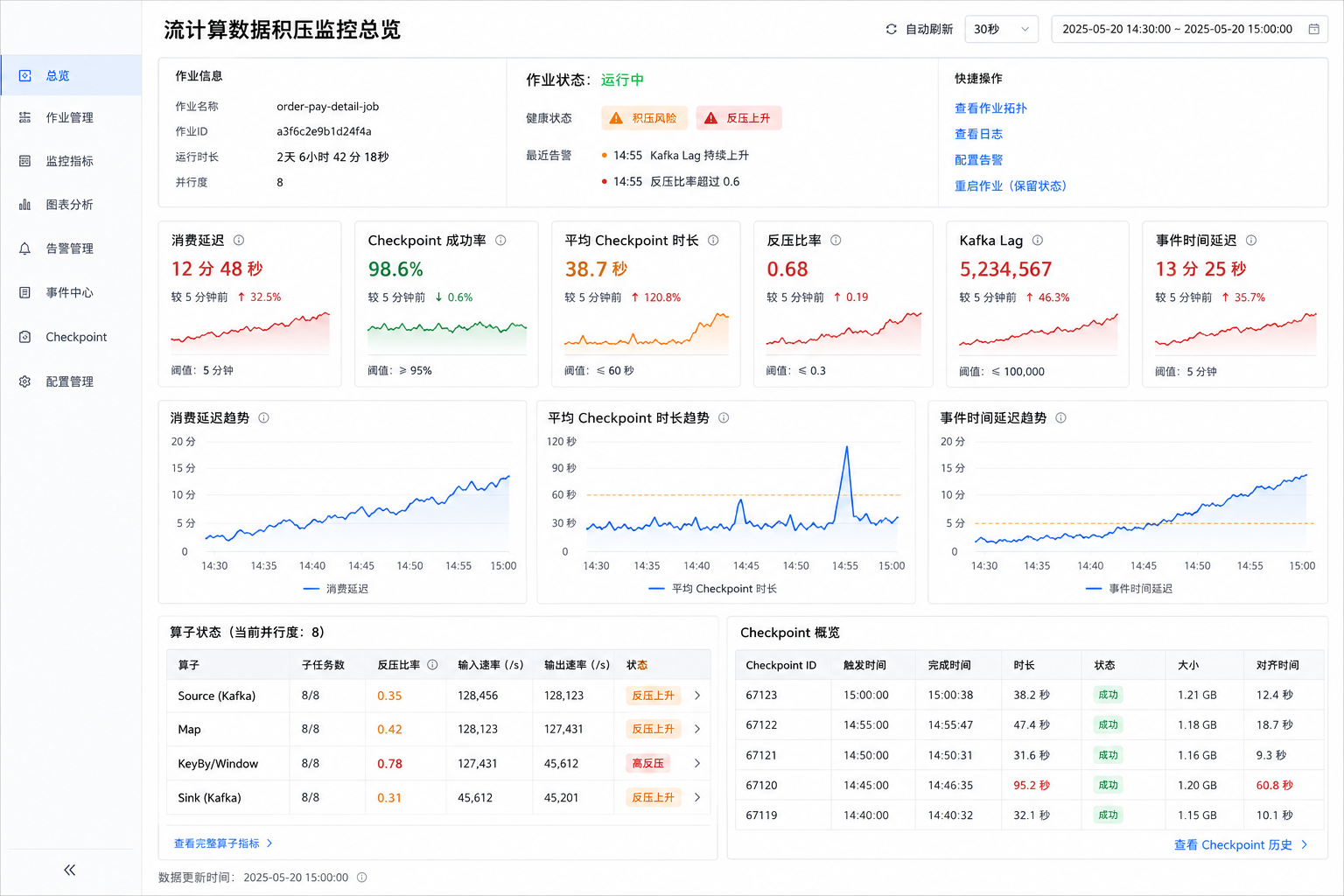1344x896 pixels.
Task: Click job ID a3f6c2e9b1d24f4a
Action: point(324,131)
